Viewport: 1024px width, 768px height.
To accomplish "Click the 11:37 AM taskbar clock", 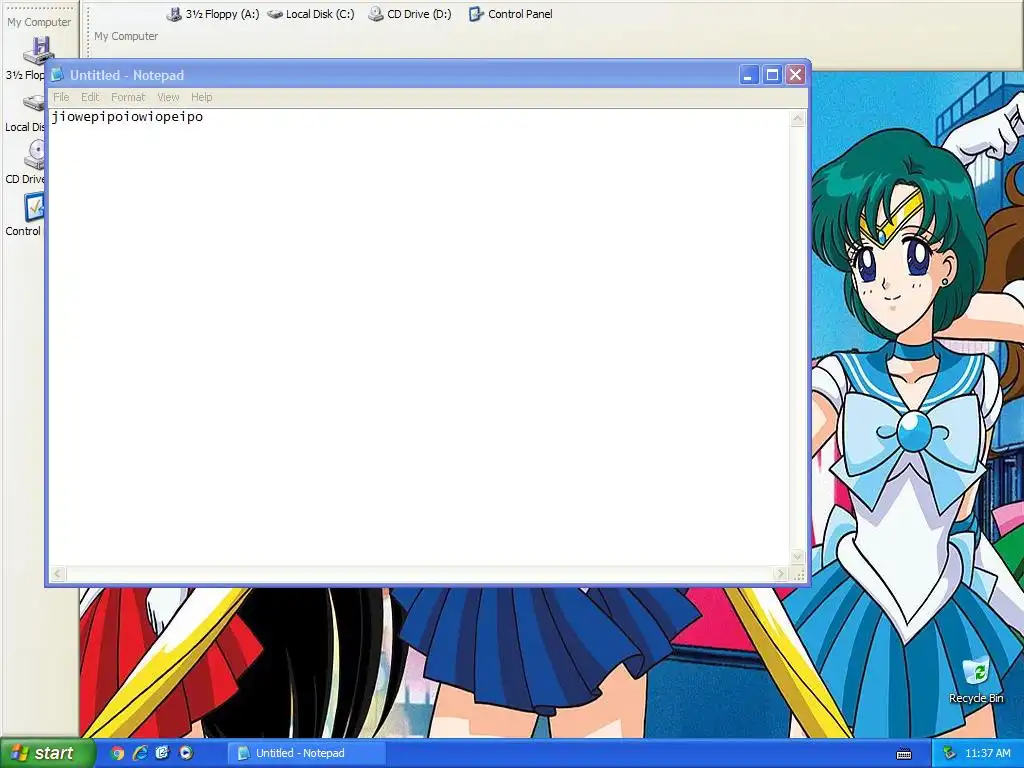I will [x=987, y=753].
